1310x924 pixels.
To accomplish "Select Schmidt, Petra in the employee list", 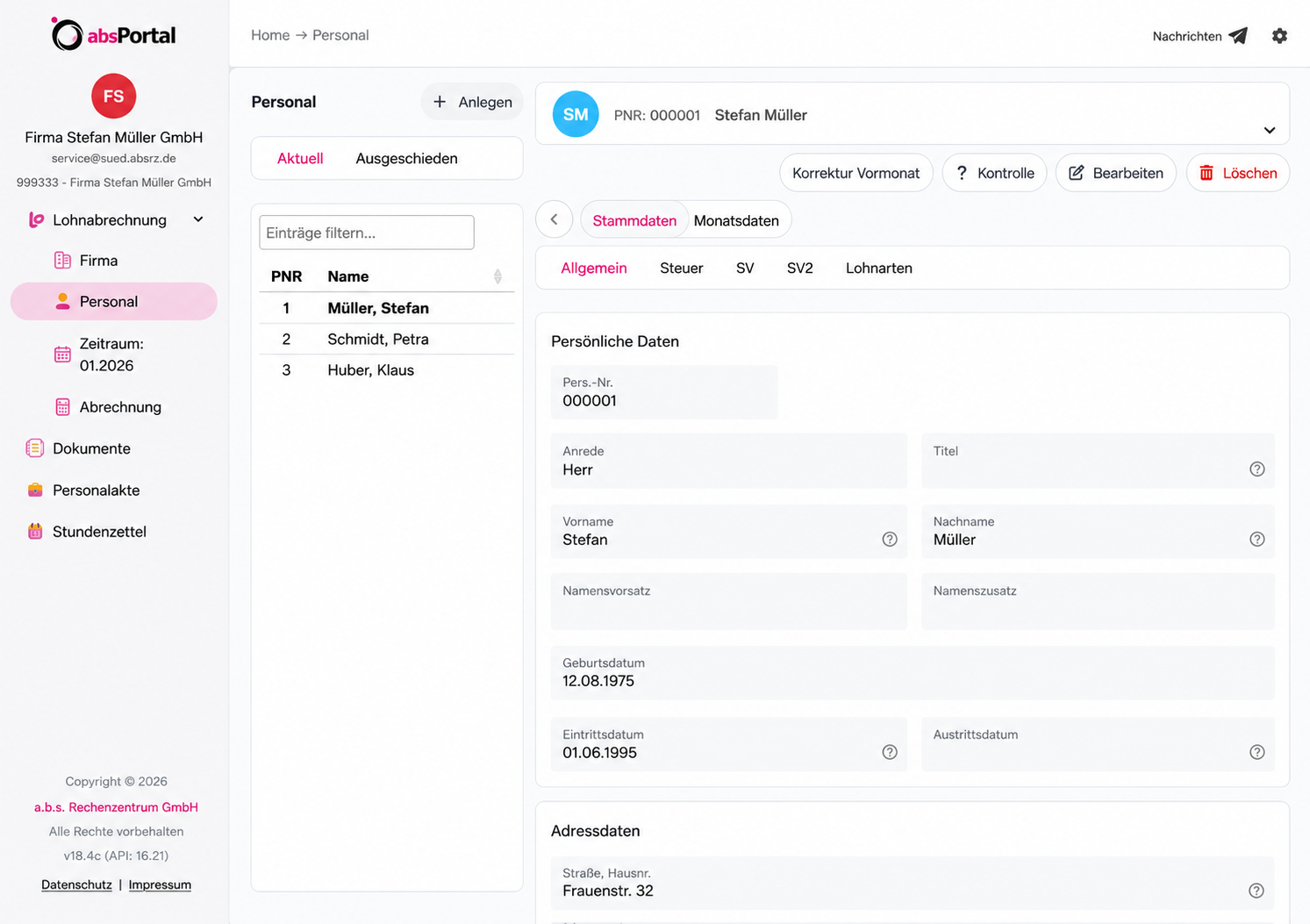I will tap(387, 340).
